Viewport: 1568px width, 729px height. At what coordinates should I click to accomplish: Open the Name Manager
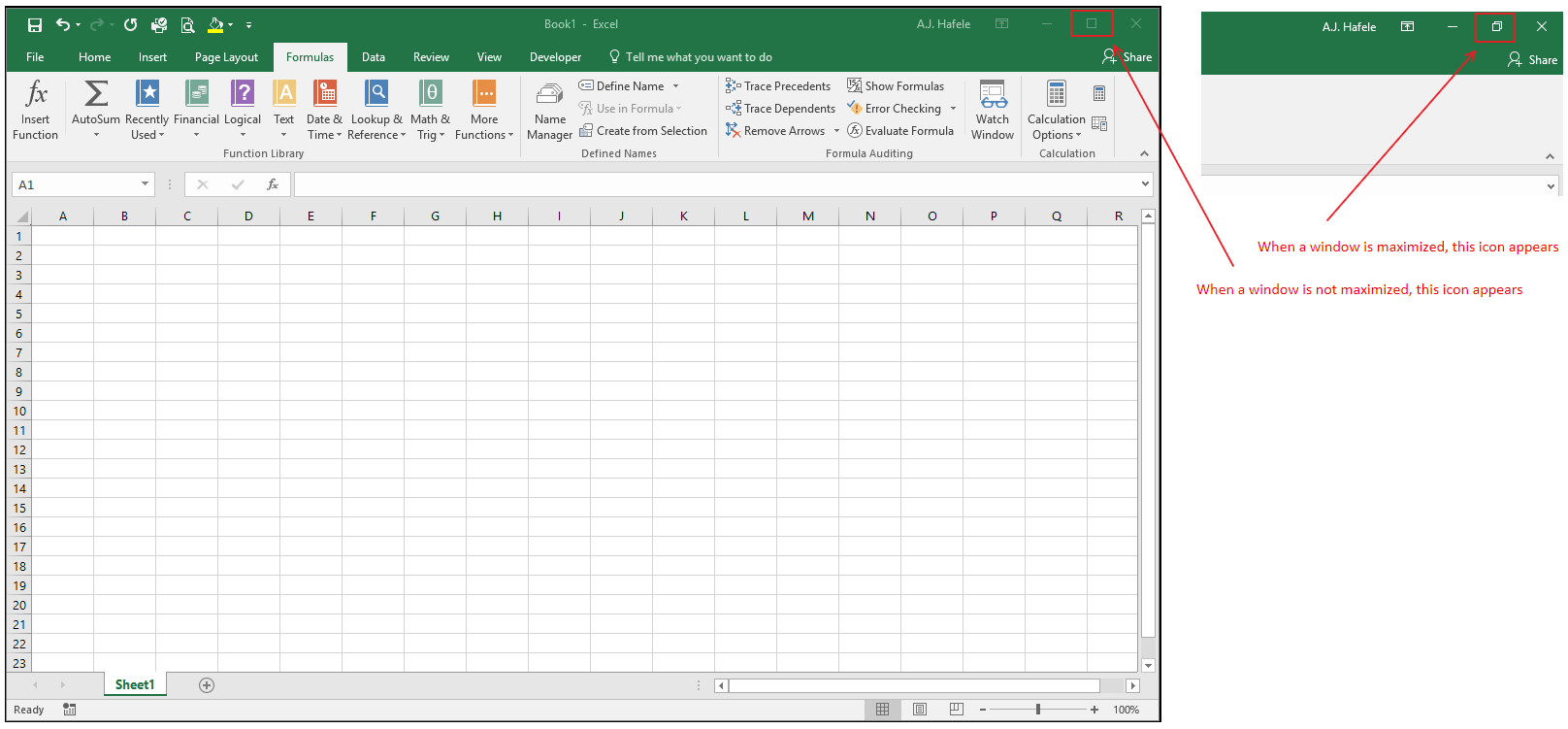coord(550,110)
